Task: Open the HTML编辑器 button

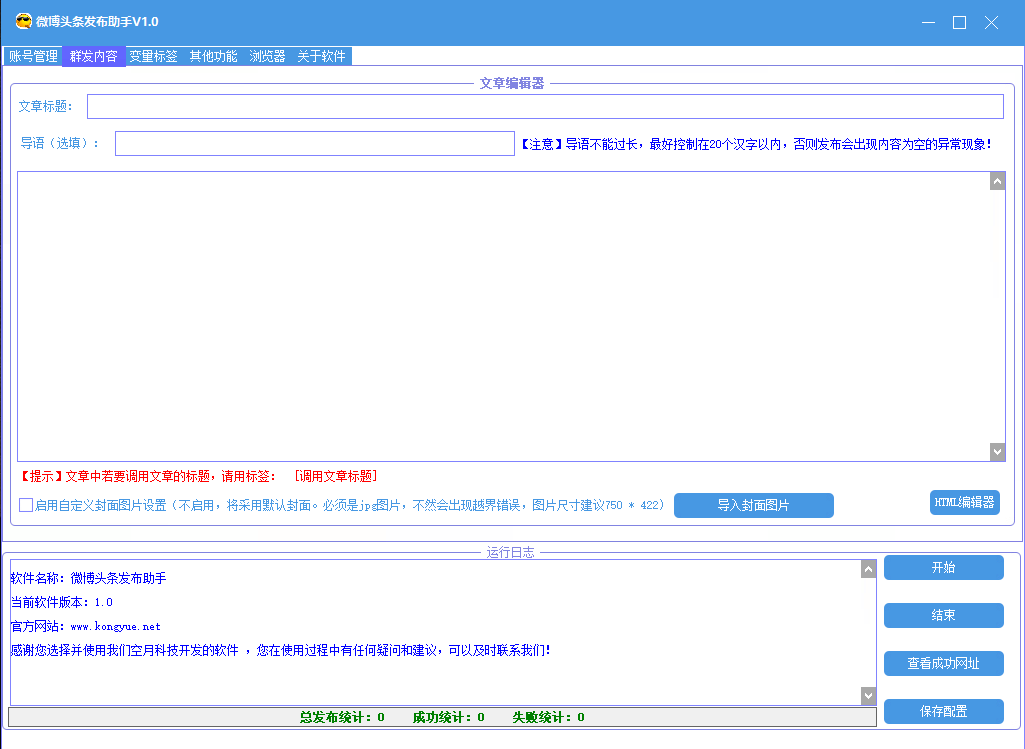Action: point(965,503)
